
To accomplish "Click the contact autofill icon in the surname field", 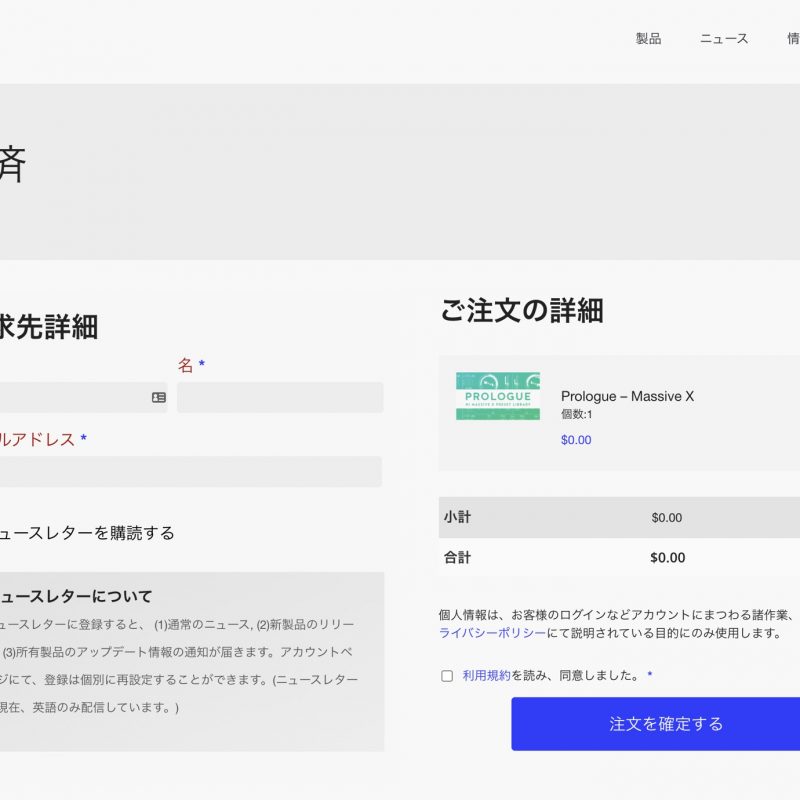I will pos(158,397).
